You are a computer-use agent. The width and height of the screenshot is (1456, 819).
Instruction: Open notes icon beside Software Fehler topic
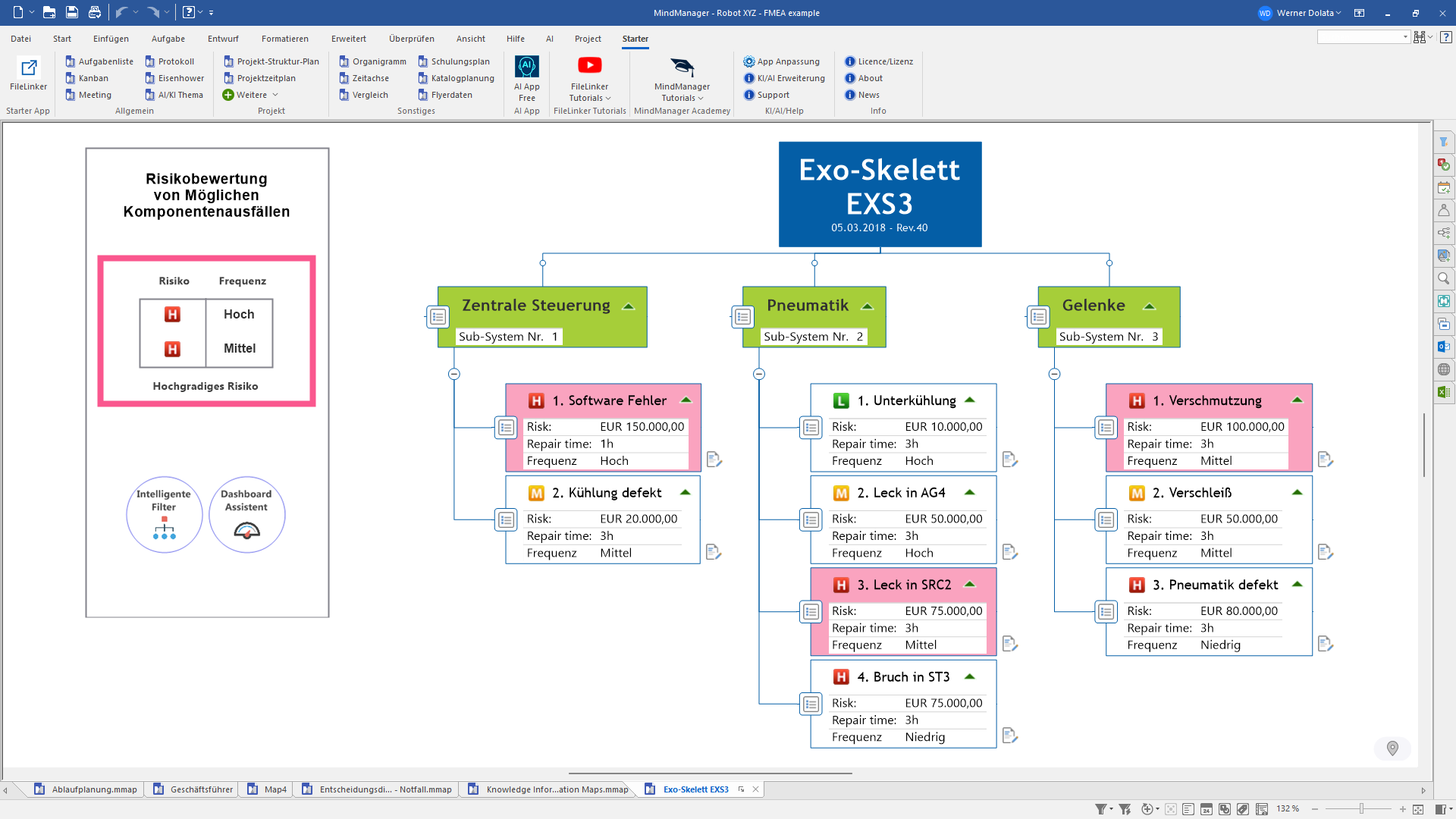713,459
